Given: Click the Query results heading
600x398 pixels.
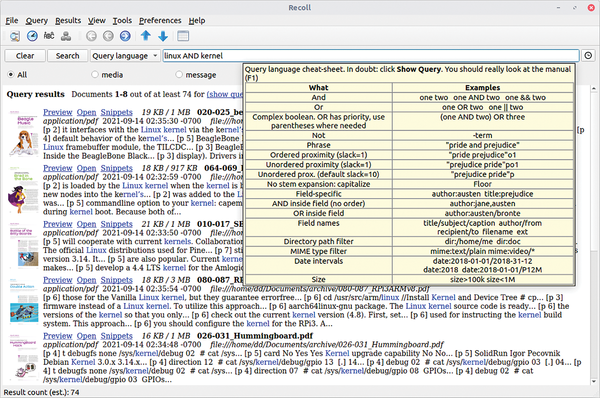Looking at the screenshot, I should coord(36,94).
